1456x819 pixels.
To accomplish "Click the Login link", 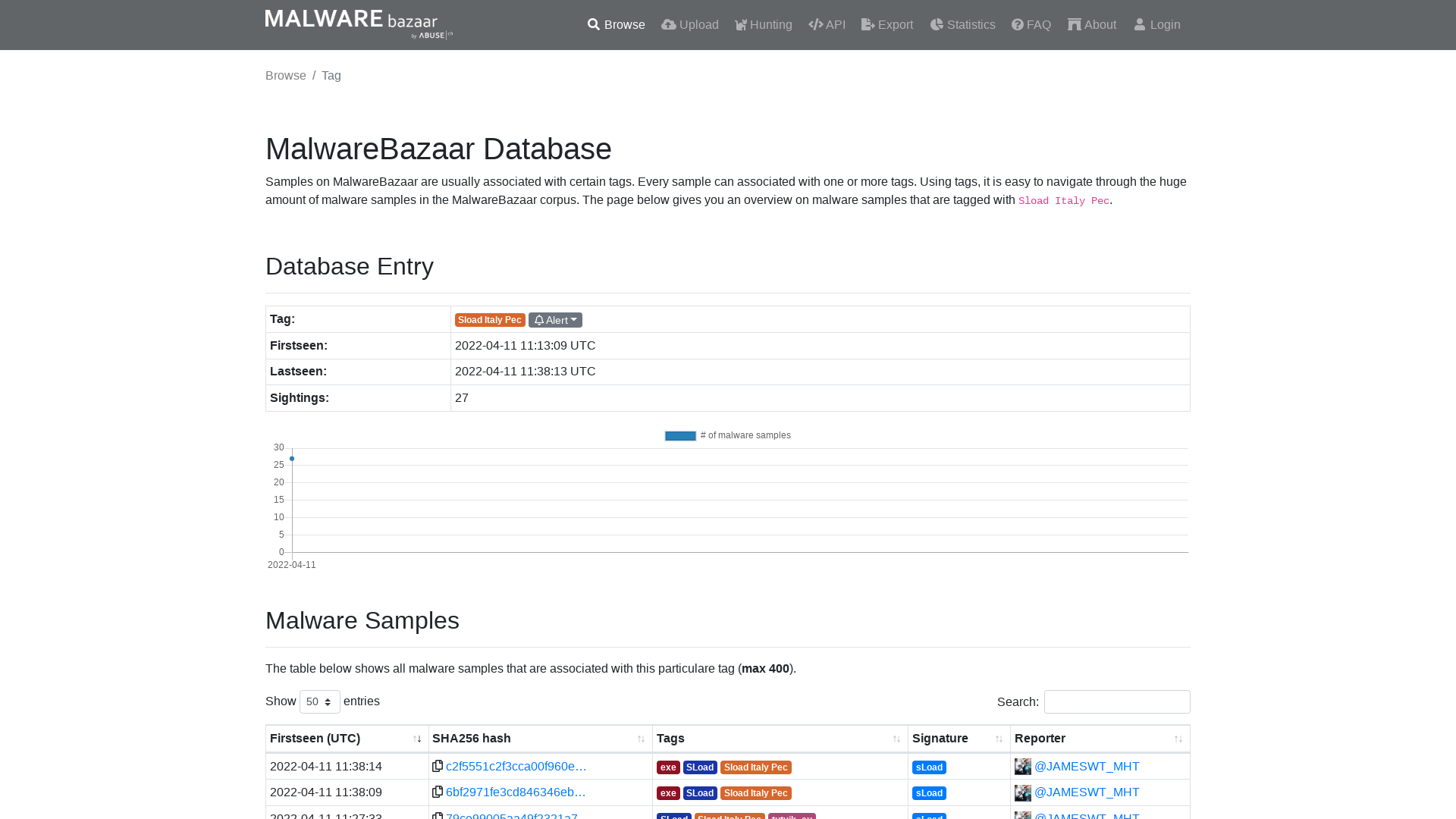I will (1157, 25).
